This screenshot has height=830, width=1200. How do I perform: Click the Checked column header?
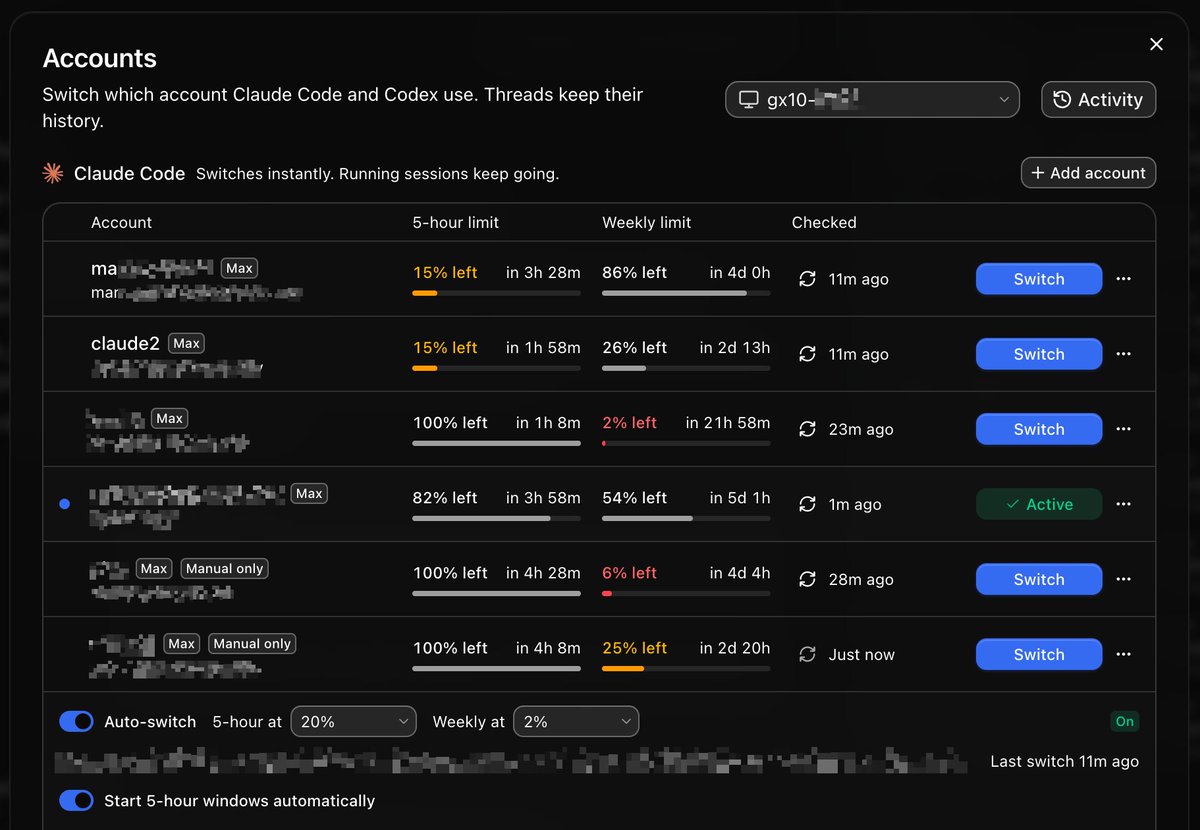(824, 222)
